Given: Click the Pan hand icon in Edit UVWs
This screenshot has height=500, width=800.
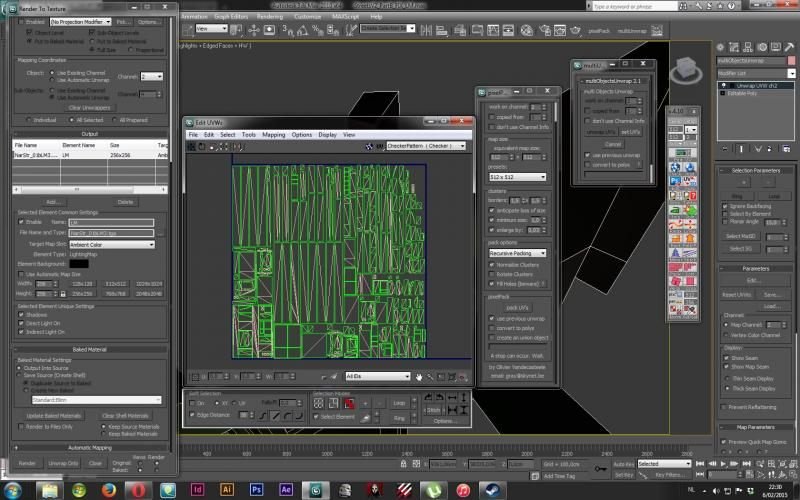Looking at the screenshot, I should pos(419,377).
